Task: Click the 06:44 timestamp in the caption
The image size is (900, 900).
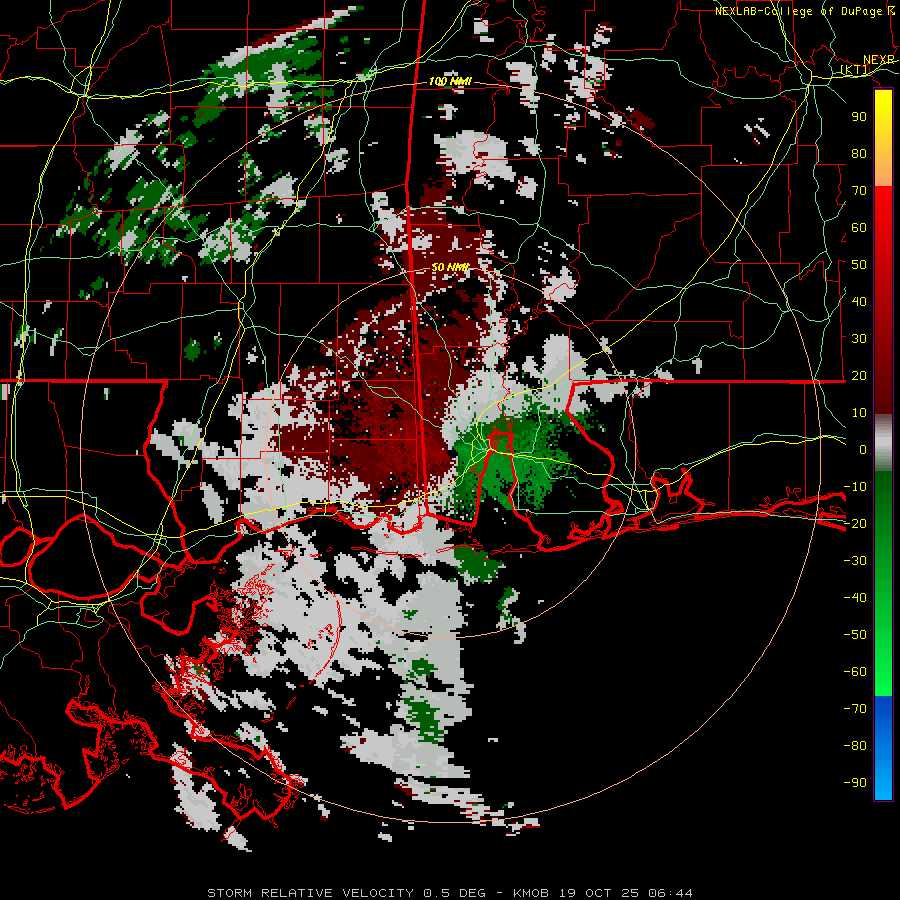Action: click(670, 893)
